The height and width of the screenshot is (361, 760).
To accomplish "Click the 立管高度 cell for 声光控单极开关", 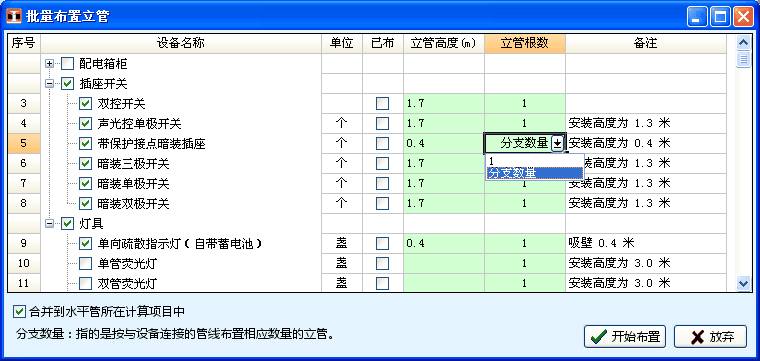I will coord(443,124).
